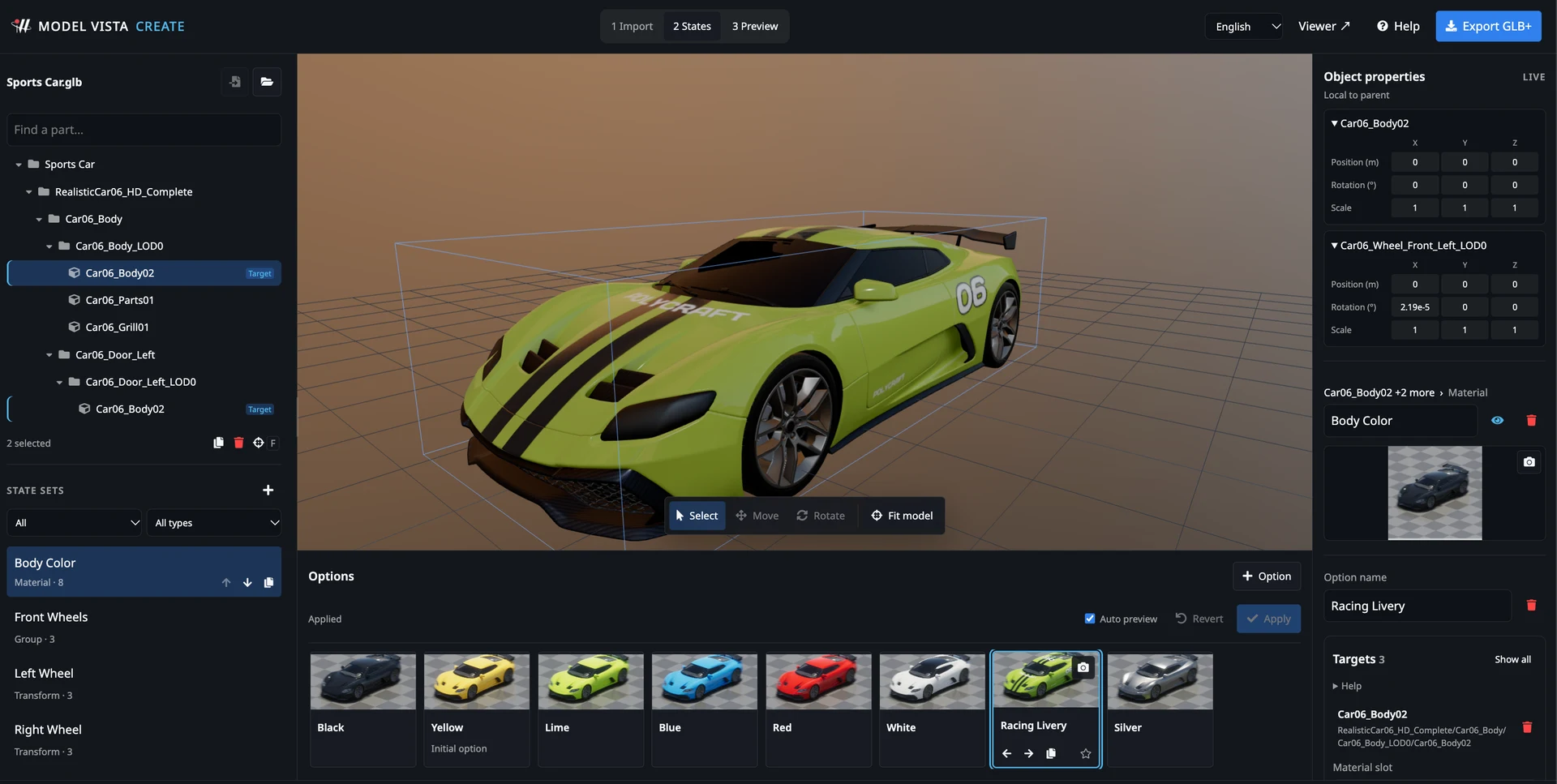Mark Racing Livery as initial with star
The image size is (1557, 784).
pyautogui.click(x=1086, y=753)
